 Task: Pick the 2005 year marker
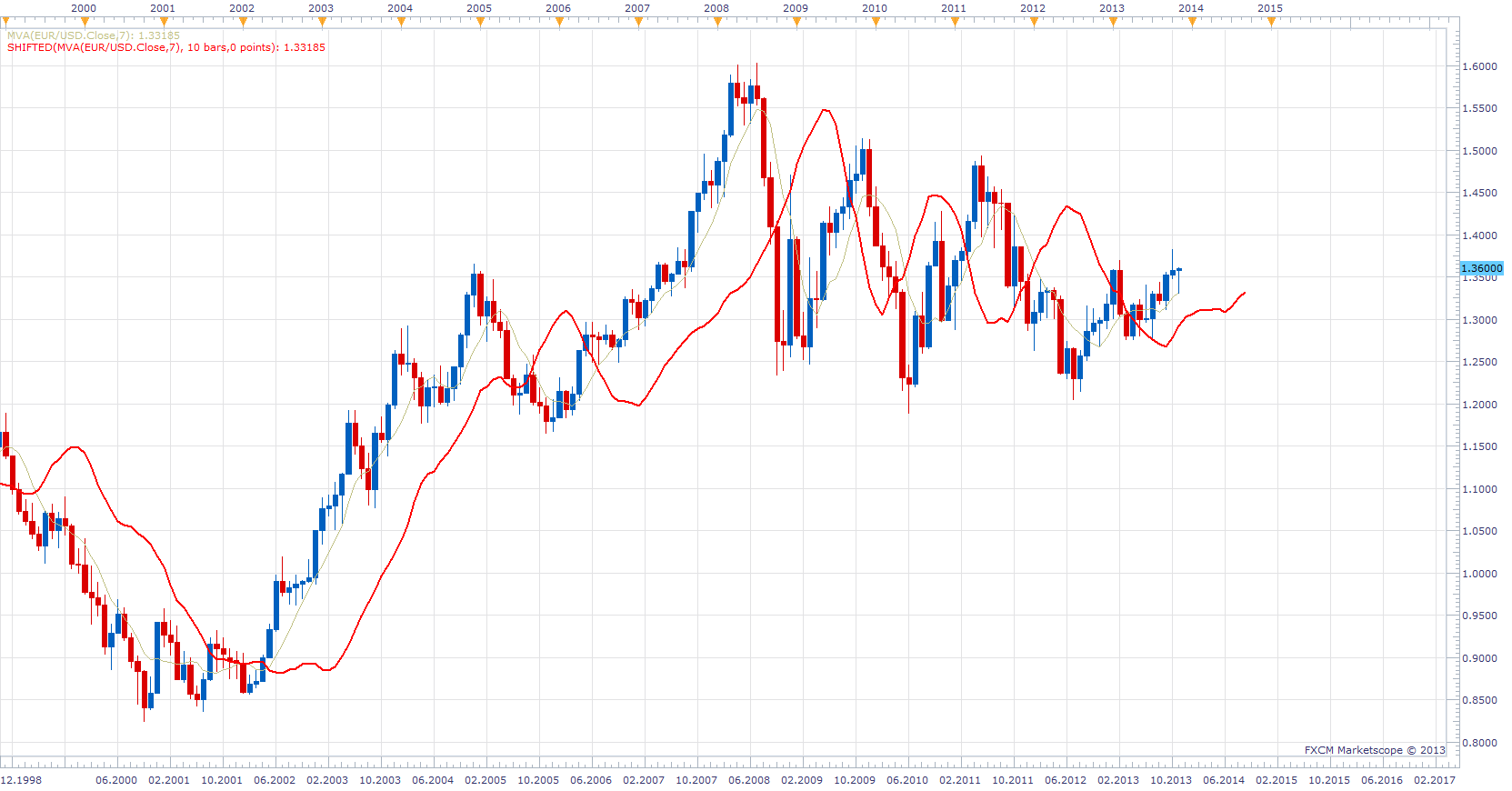(x=480, y=22)
